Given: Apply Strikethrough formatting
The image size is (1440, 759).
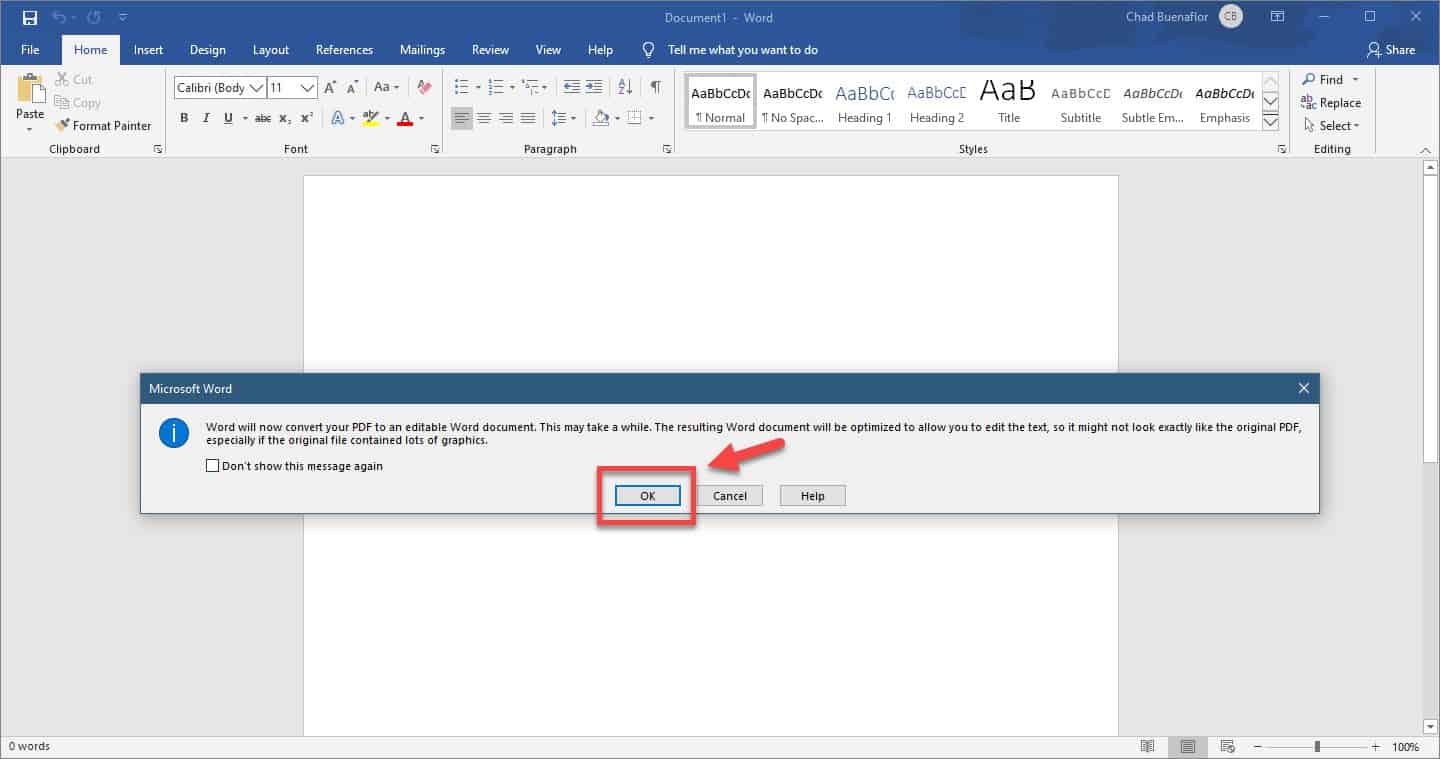Looking at the screenshot, I should tap(263, 118).
